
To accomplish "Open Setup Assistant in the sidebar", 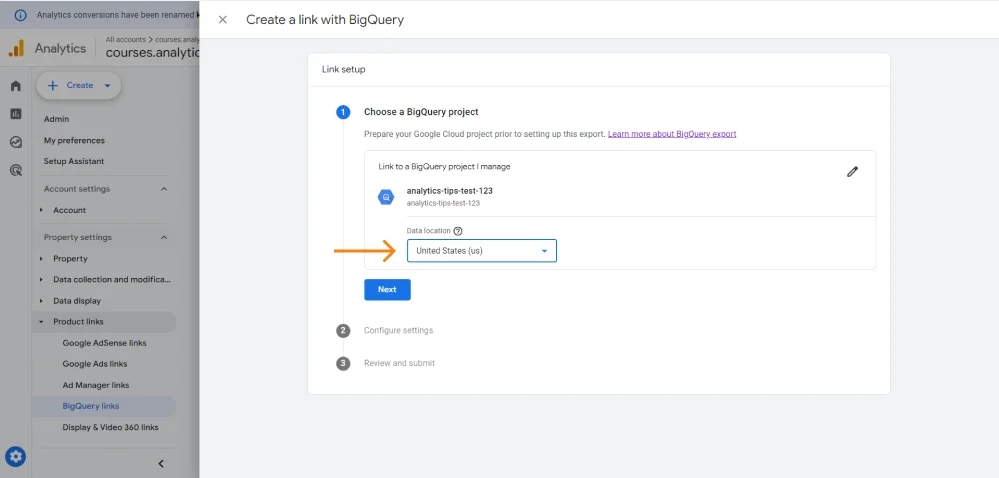I will point(74,161).
